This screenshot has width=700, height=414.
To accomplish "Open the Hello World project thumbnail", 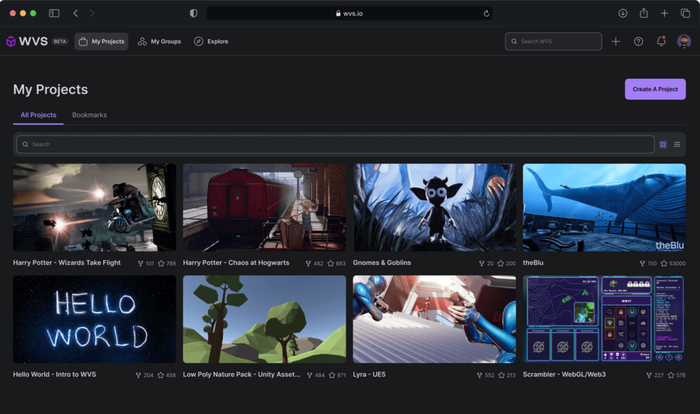I will (x=94, y=319).
